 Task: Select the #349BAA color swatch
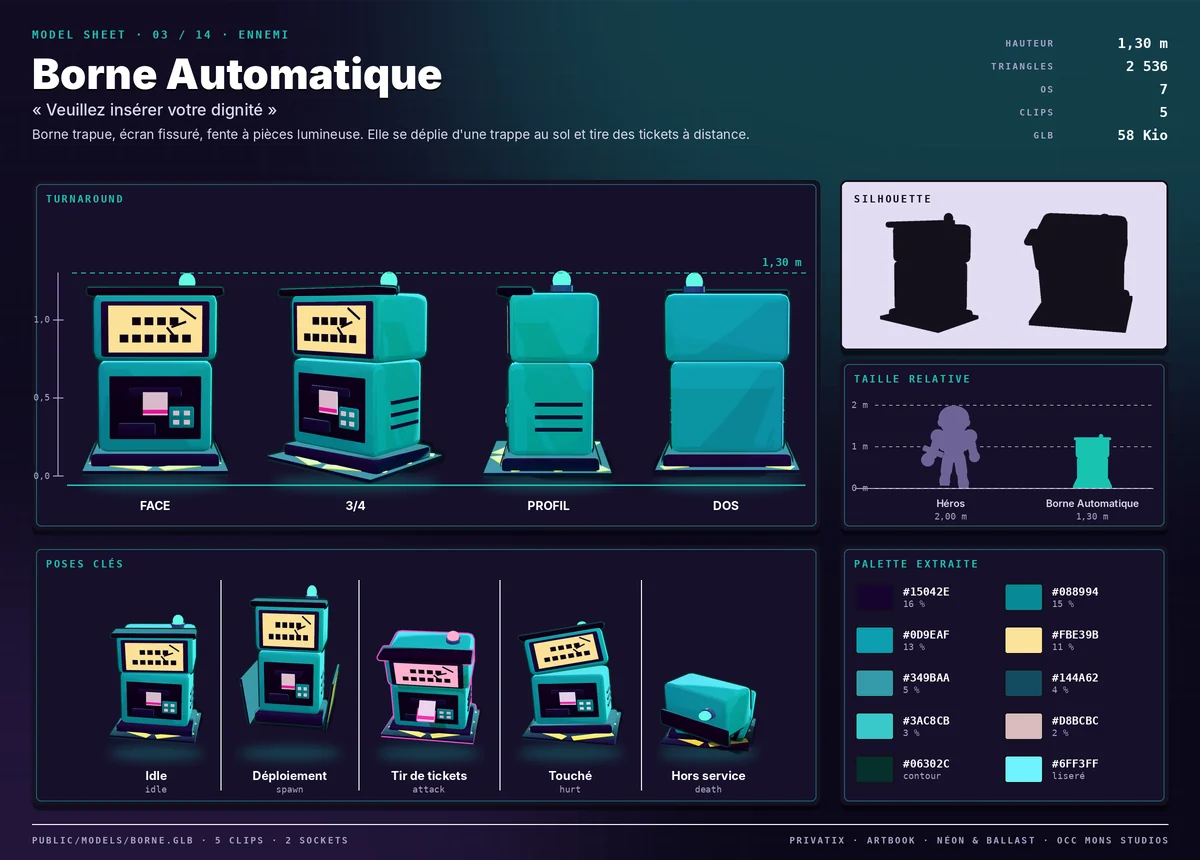pyautogui.click(x=874, y=683)
